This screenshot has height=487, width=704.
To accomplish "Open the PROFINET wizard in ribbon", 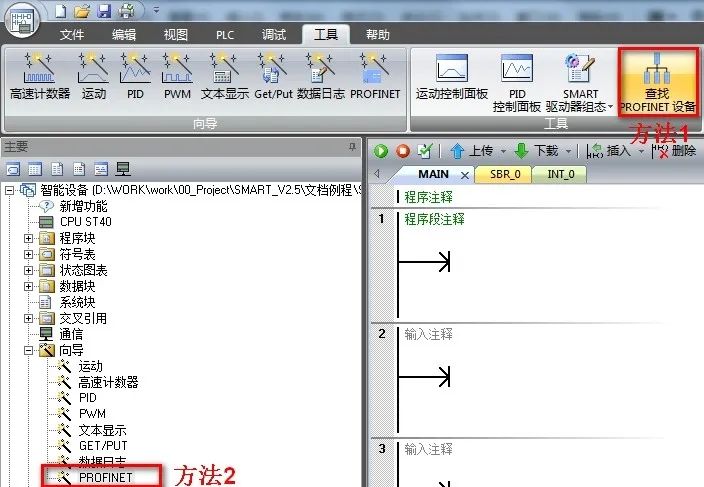I will (374, 76).
